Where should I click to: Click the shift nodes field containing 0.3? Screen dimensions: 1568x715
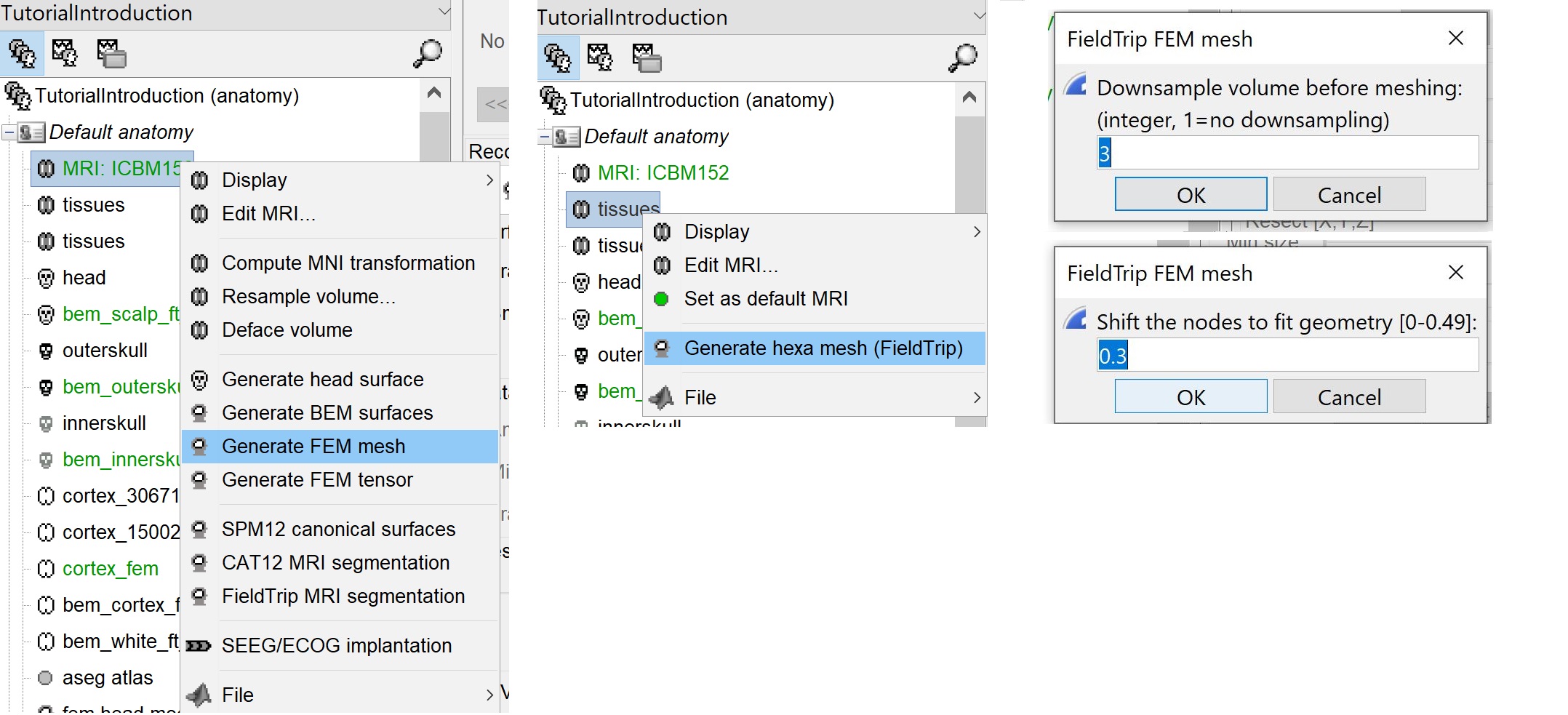click(1287, 356)
